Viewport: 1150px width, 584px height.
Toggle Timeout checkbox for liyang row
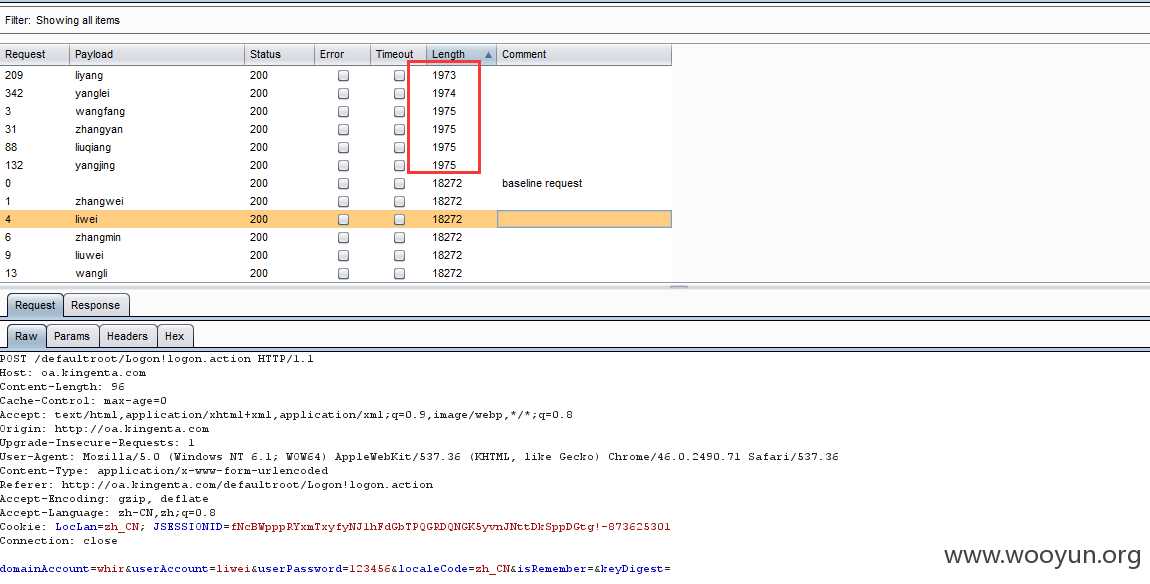(x=399, y=76)
